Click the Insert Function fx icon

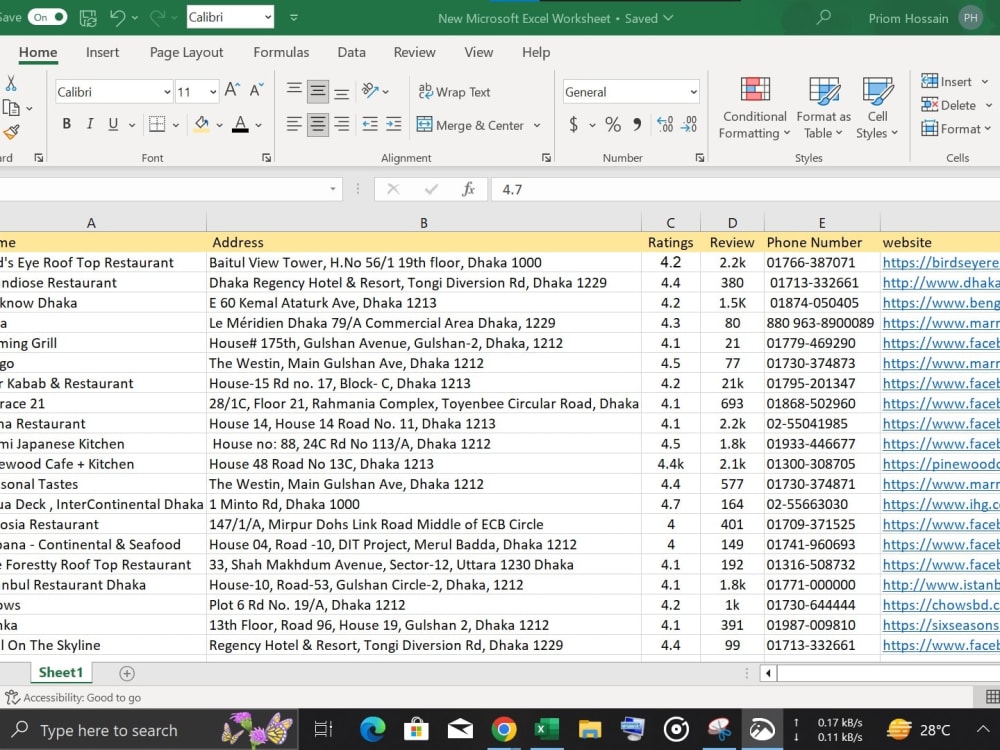(469, 189)
